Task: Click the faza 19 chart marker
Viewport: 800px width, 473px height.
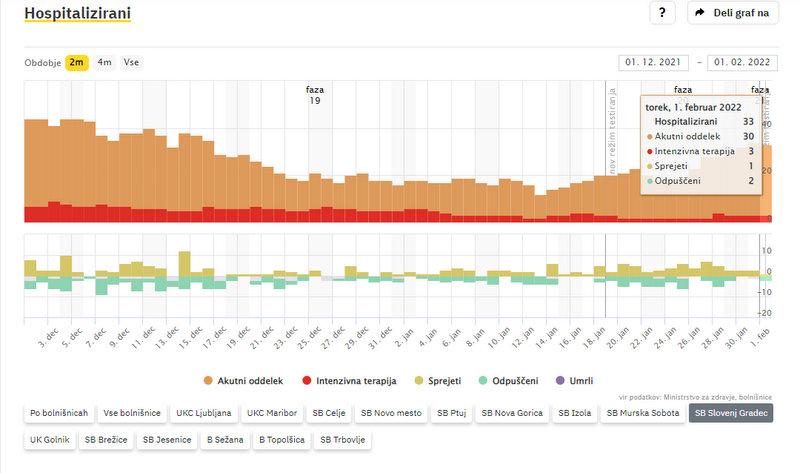Action: click(x=315, y=95)
